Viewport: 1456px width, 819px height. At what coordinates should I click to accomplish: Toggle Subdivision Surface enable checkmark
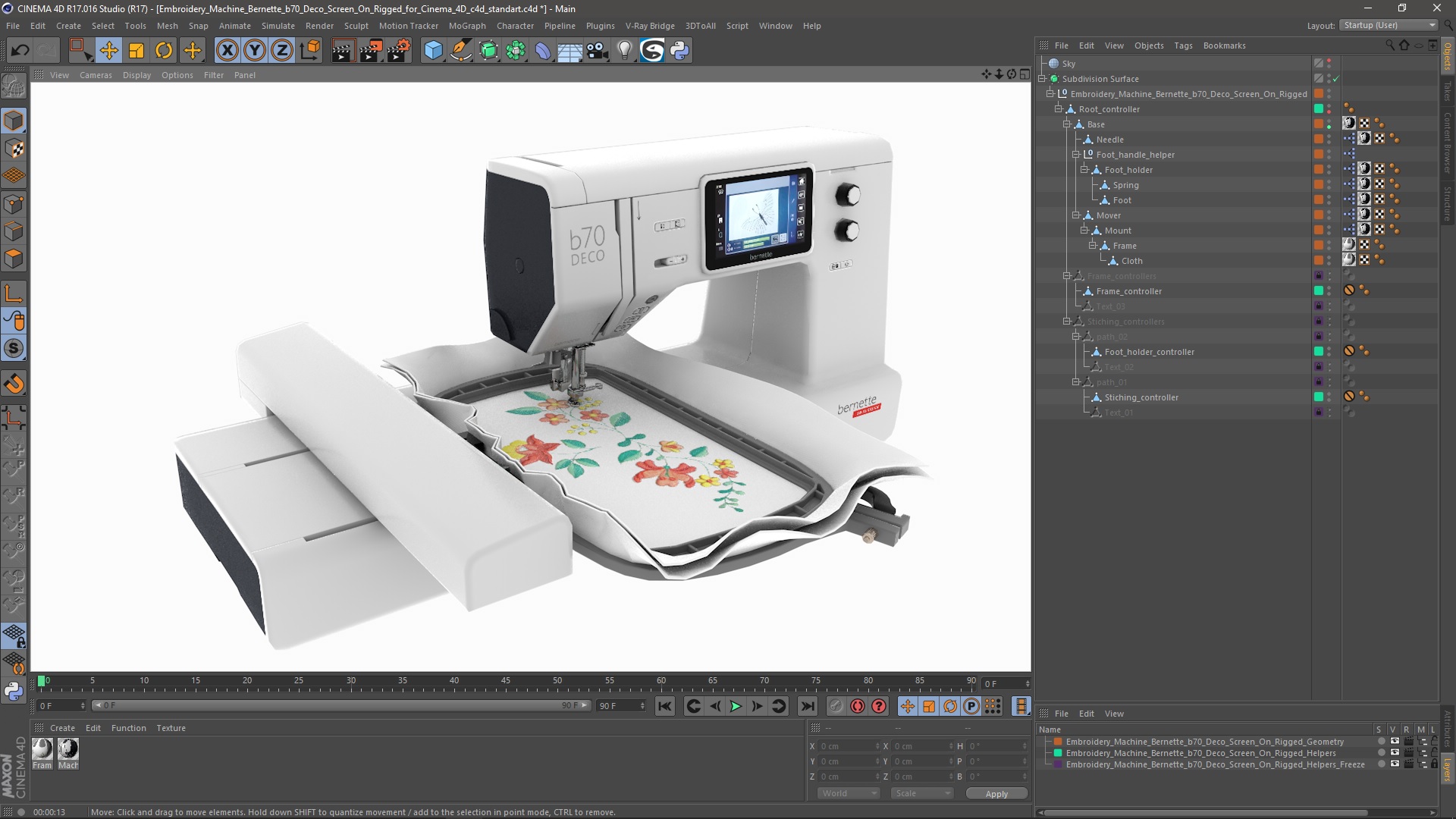pyautogui.click(x=1335, y=79)
